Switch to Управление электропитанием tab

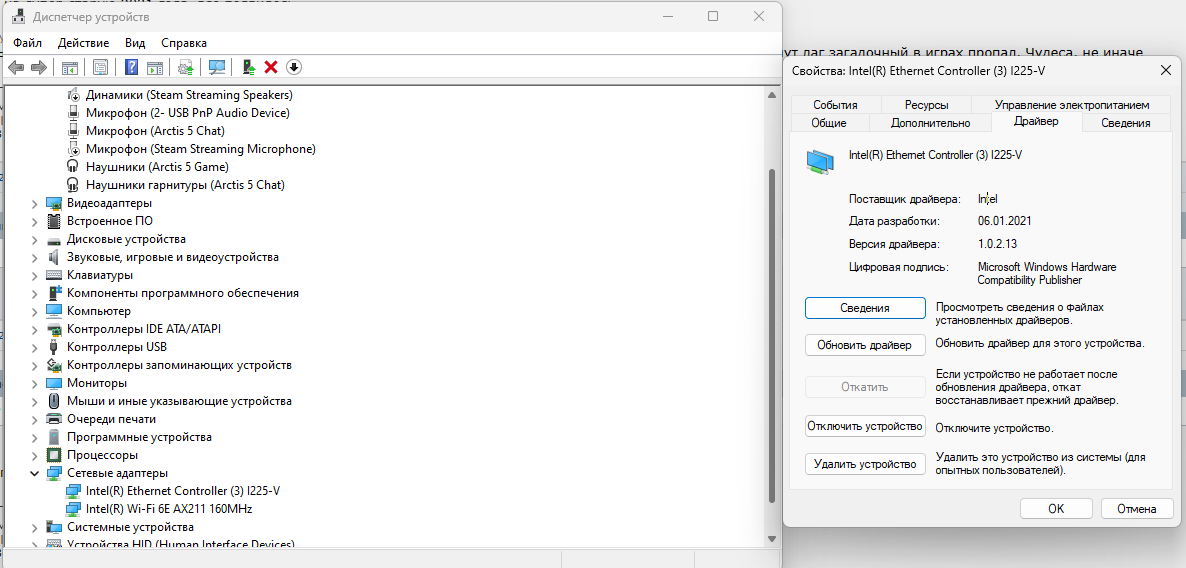[1071, 105]
